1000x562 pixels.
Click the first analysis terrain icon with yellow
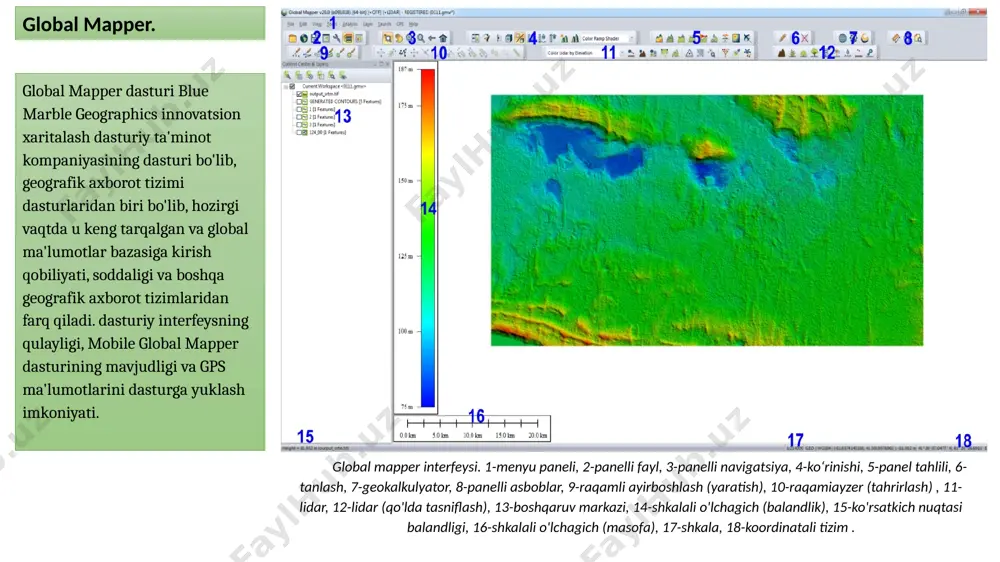pyautogui.click(x=659, y=38)
